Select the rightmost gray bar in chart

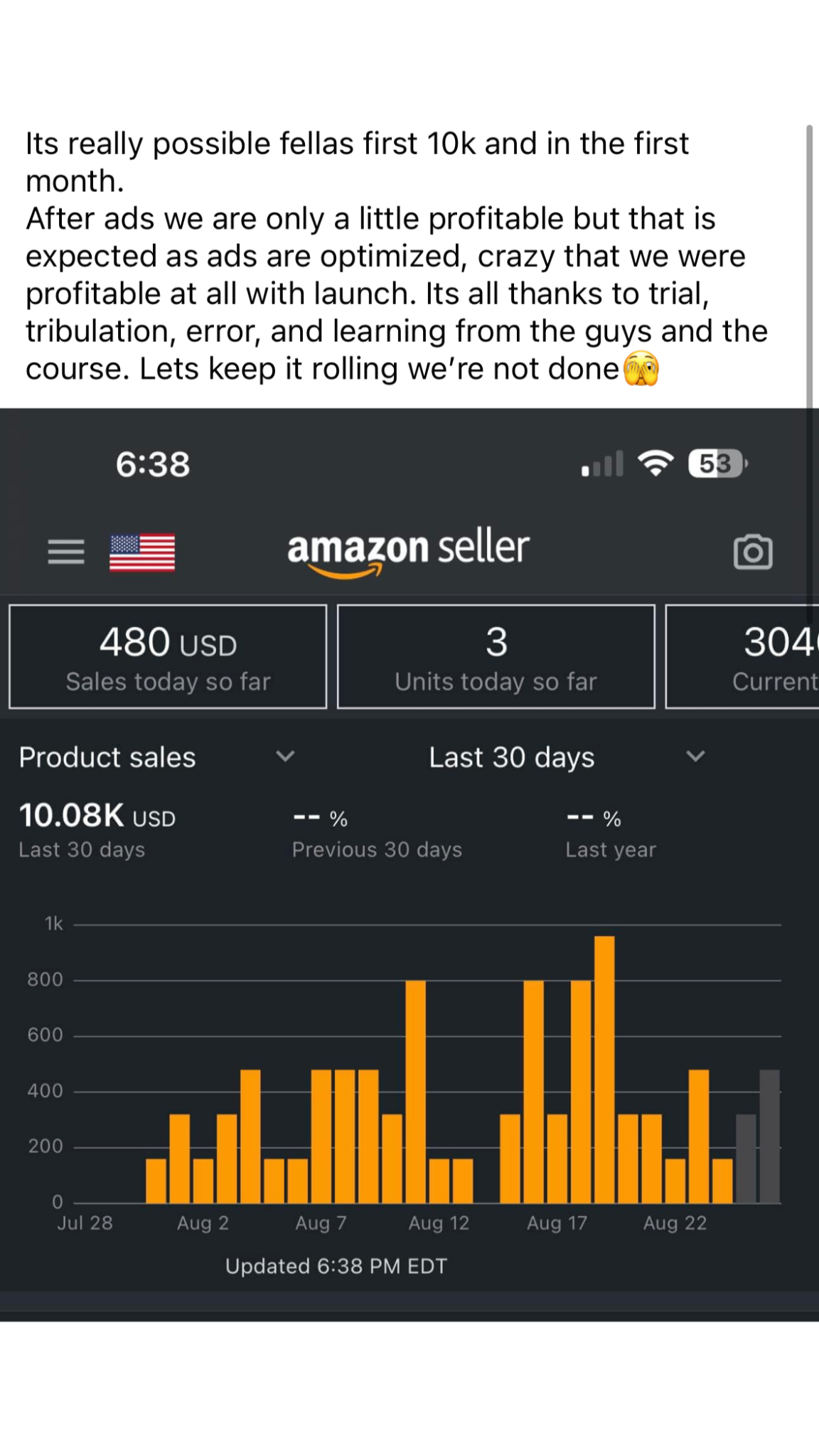point(769,1135)
